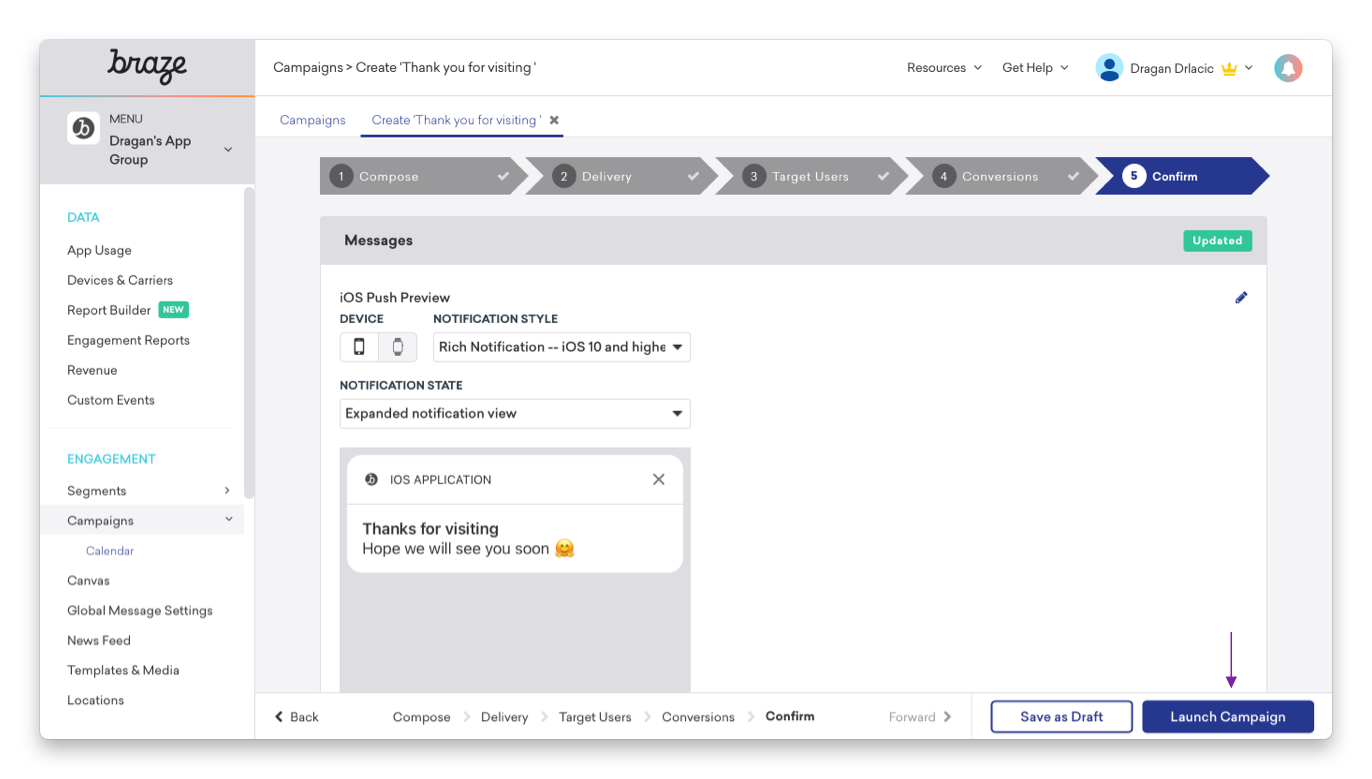
Task: Open the app group icon menu
Action: 83,128
